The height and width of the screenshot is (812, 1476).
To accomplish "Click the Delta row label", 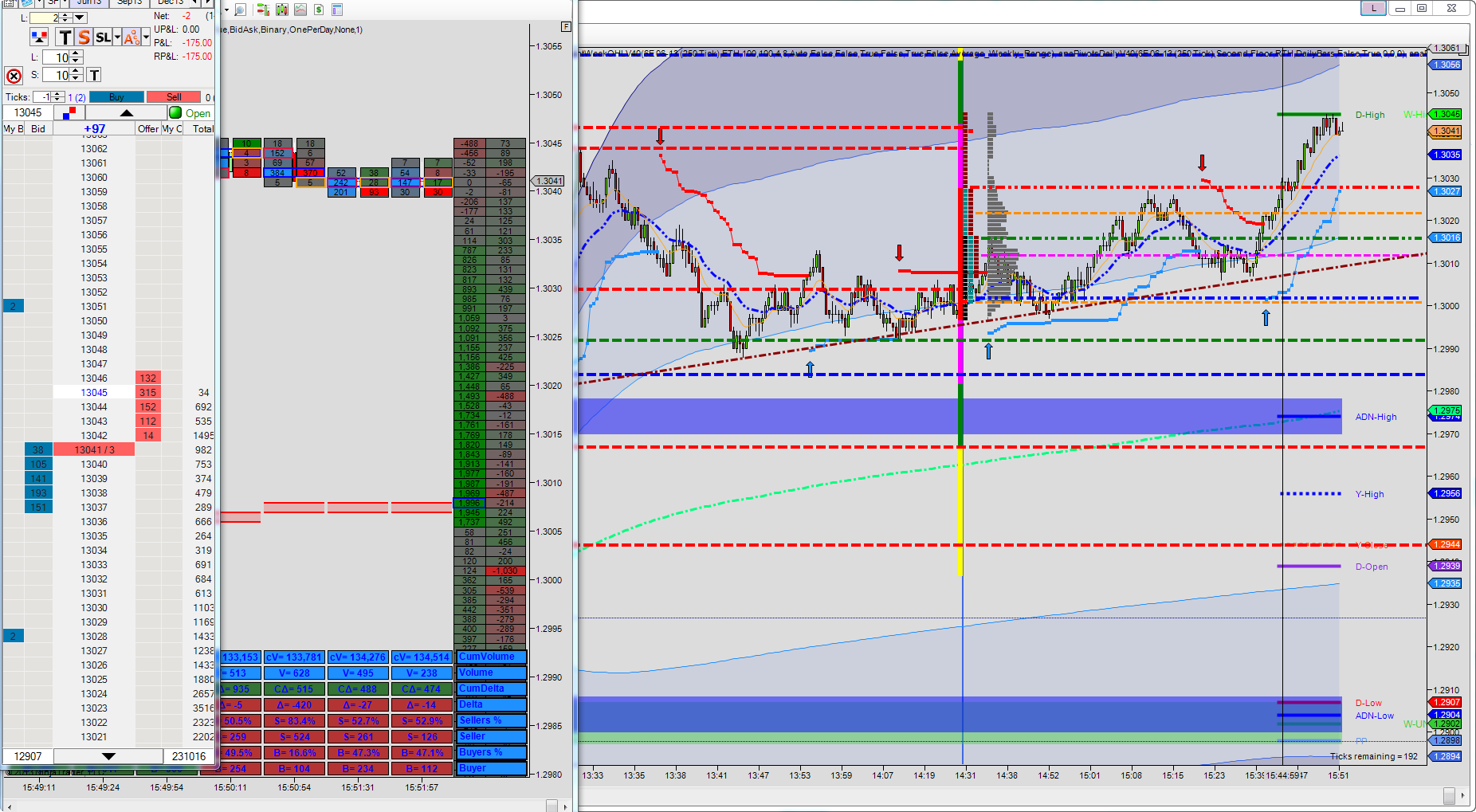I will tap(491, 705).
